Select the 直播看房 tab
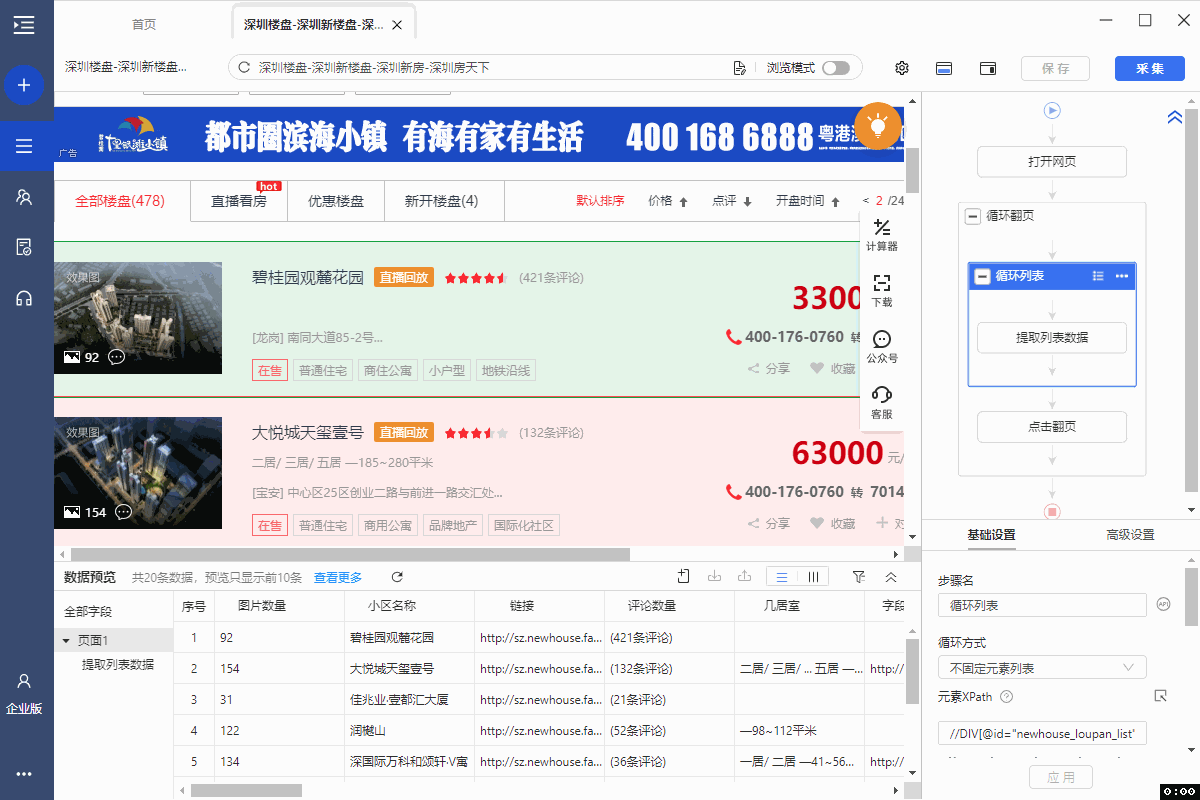This screenshot has height=800, width=1200. point(239,201)
